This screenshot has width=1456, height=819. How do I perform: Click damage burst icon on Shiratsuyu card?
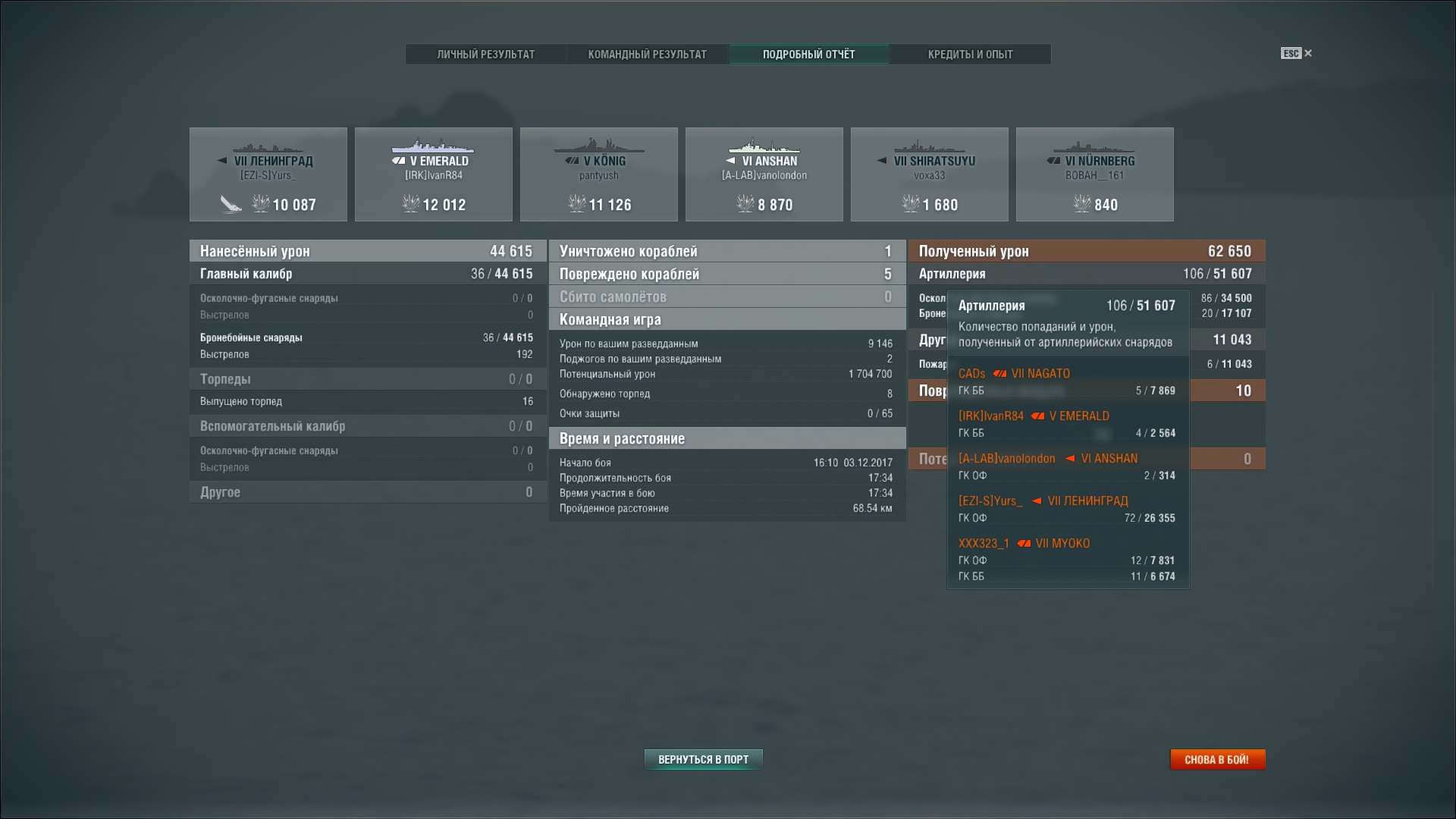click(x=910, y=204)
